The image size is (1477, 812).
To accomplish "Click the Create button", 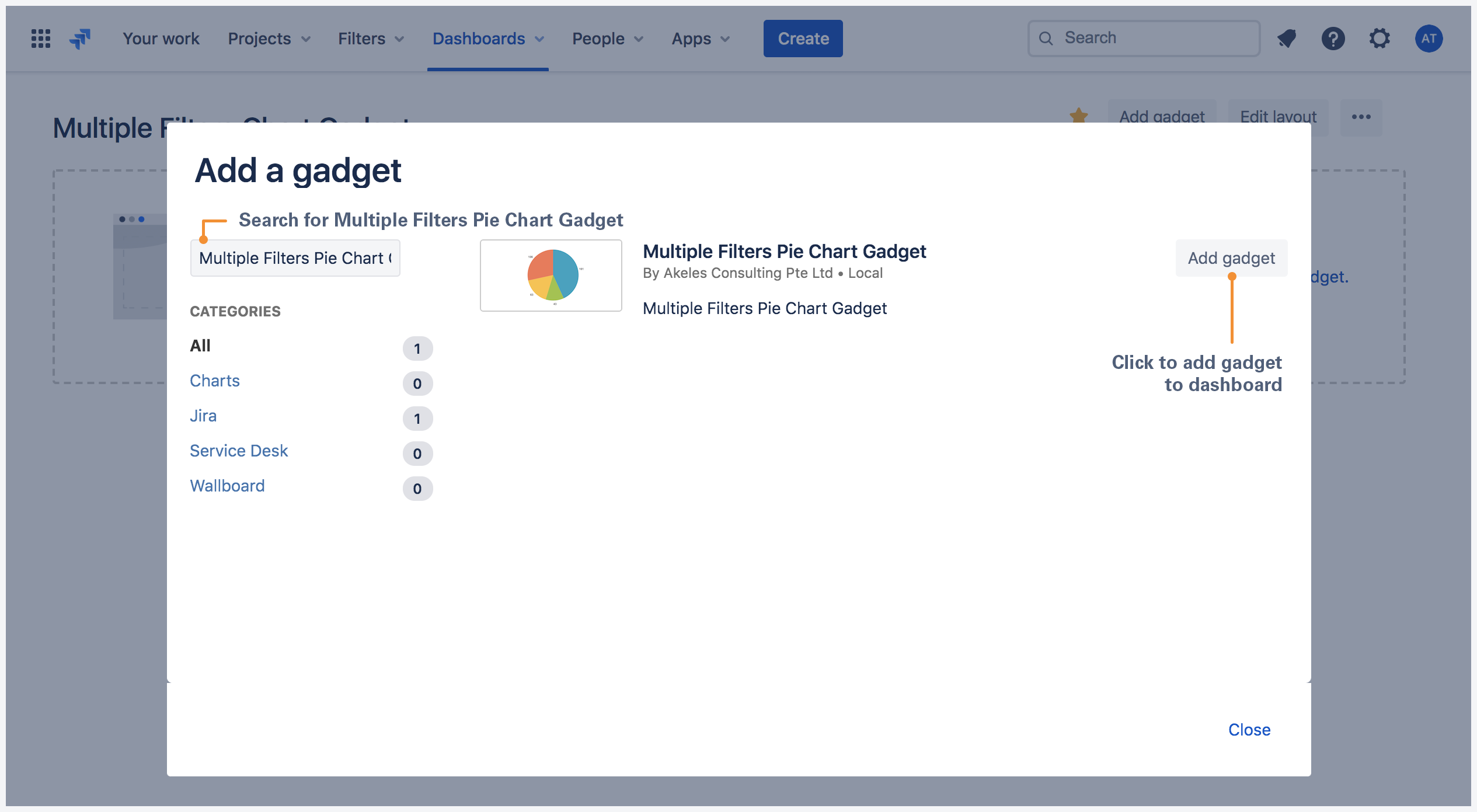I will (803, 38).
